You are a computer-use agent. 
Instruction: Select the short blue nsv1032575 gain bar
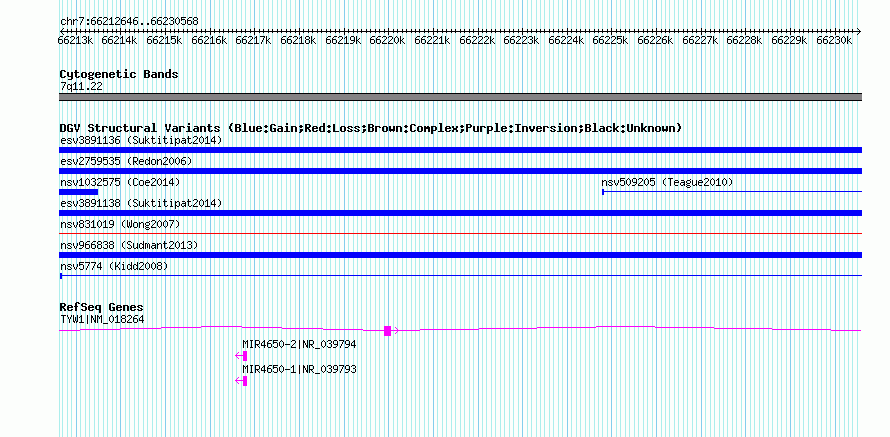pos(78,192)
